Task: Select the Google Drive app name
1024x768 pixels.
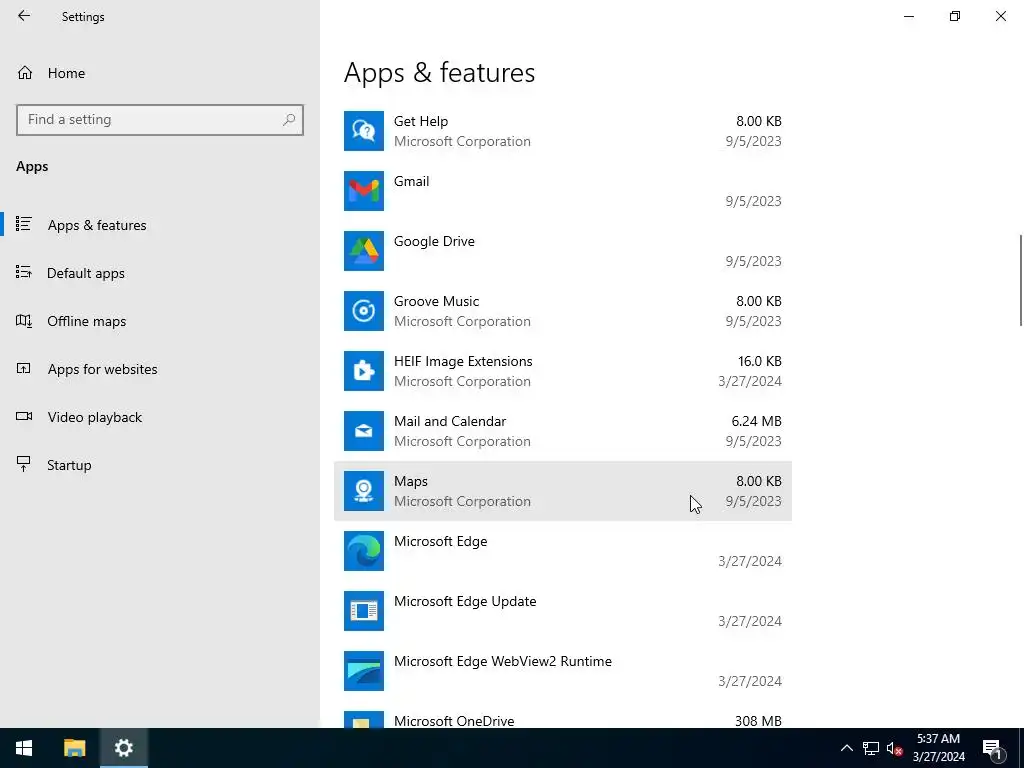Action: [434, 241]
